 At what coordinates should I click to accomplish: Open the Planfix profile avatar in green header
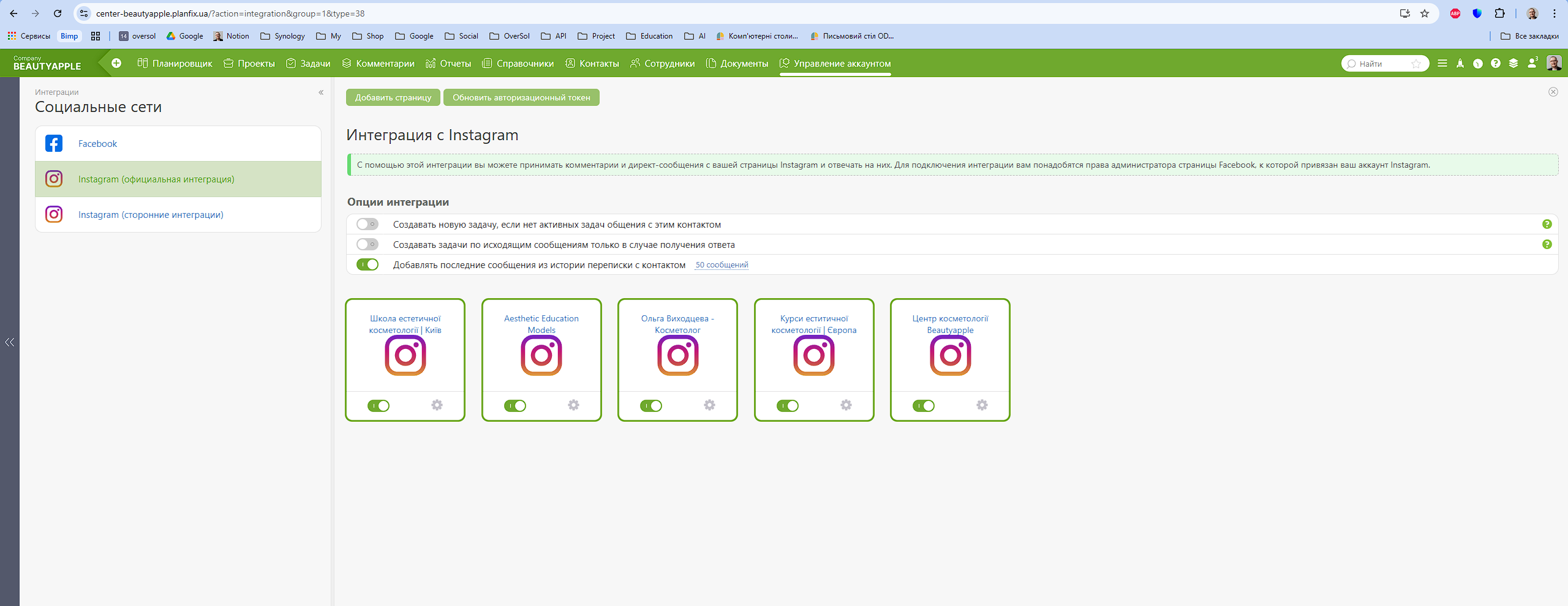tap(1554, 63)
